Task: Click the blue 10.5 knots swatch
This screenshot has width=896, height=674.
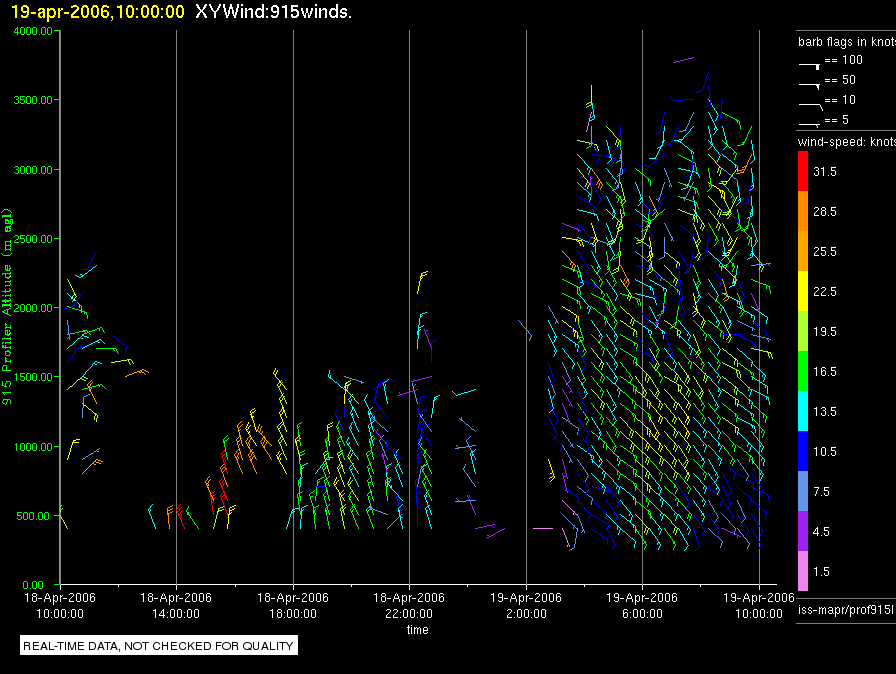Action: (803, 451)
